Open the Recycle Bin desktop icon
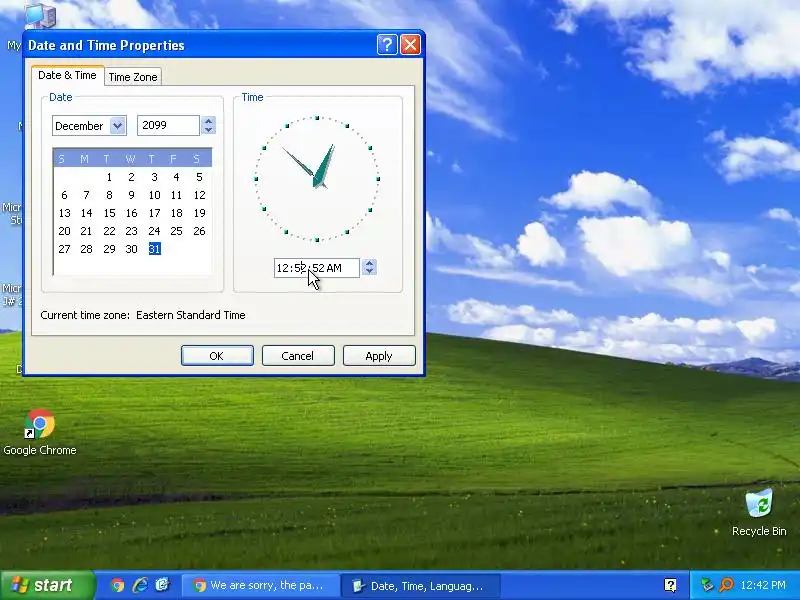 pyautogui.click(x=759, y=512)
